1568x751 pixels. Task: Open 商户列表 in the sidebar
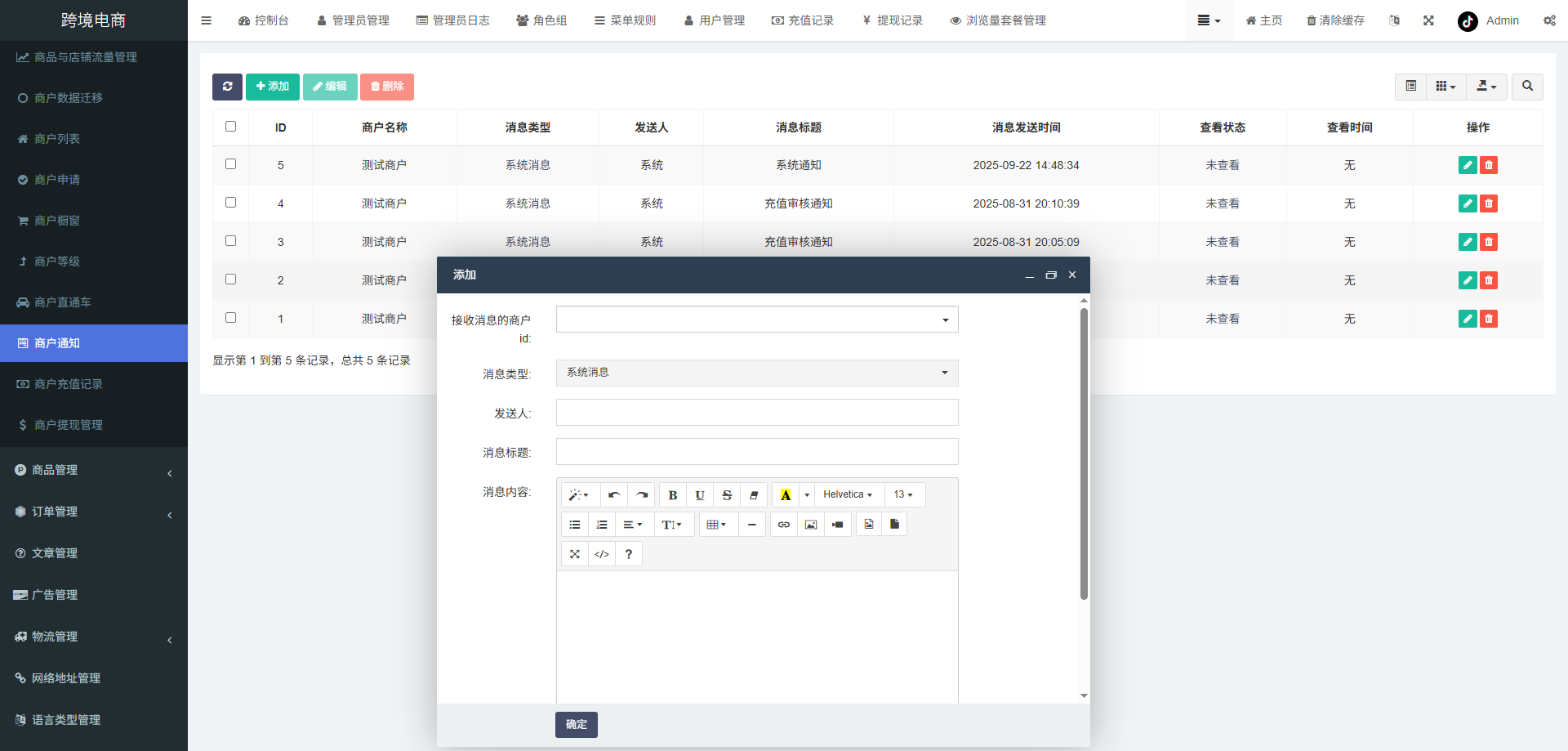(x=56, y=138)
